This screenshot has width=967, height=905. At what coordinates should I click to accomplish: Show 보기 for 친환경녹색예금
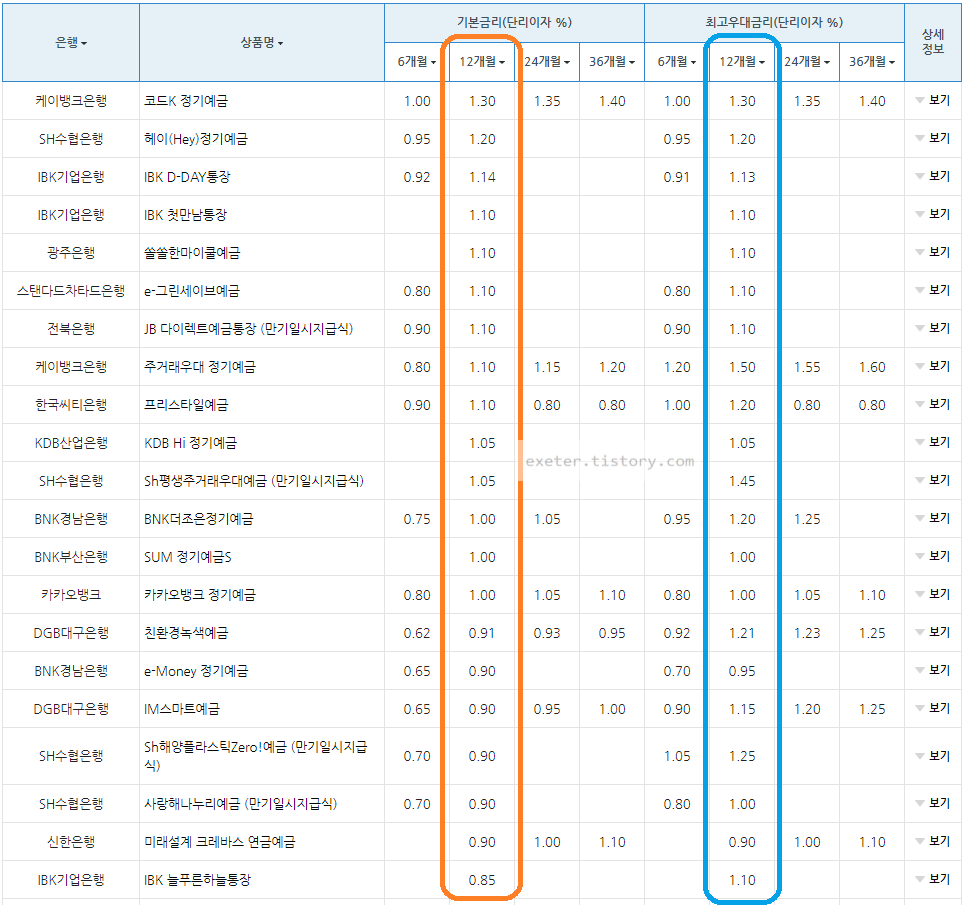[x=933, y=632]
